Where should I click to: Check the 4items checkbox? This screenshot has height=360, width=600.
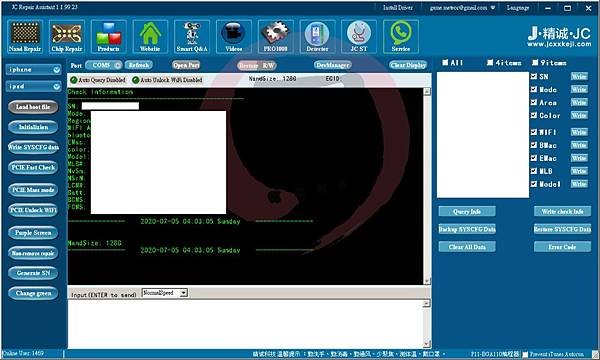pyautogui.click(x=490, y=62)
